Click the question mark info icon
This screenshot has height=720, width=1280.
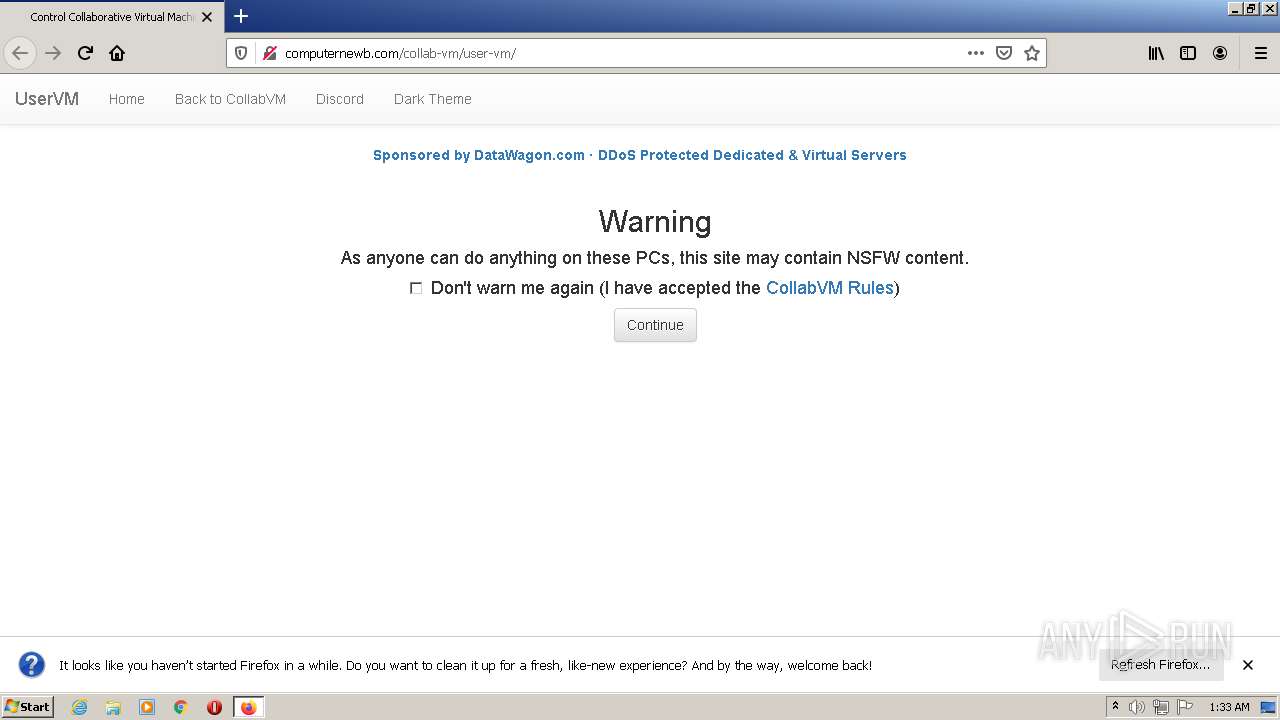click(32, 665)
